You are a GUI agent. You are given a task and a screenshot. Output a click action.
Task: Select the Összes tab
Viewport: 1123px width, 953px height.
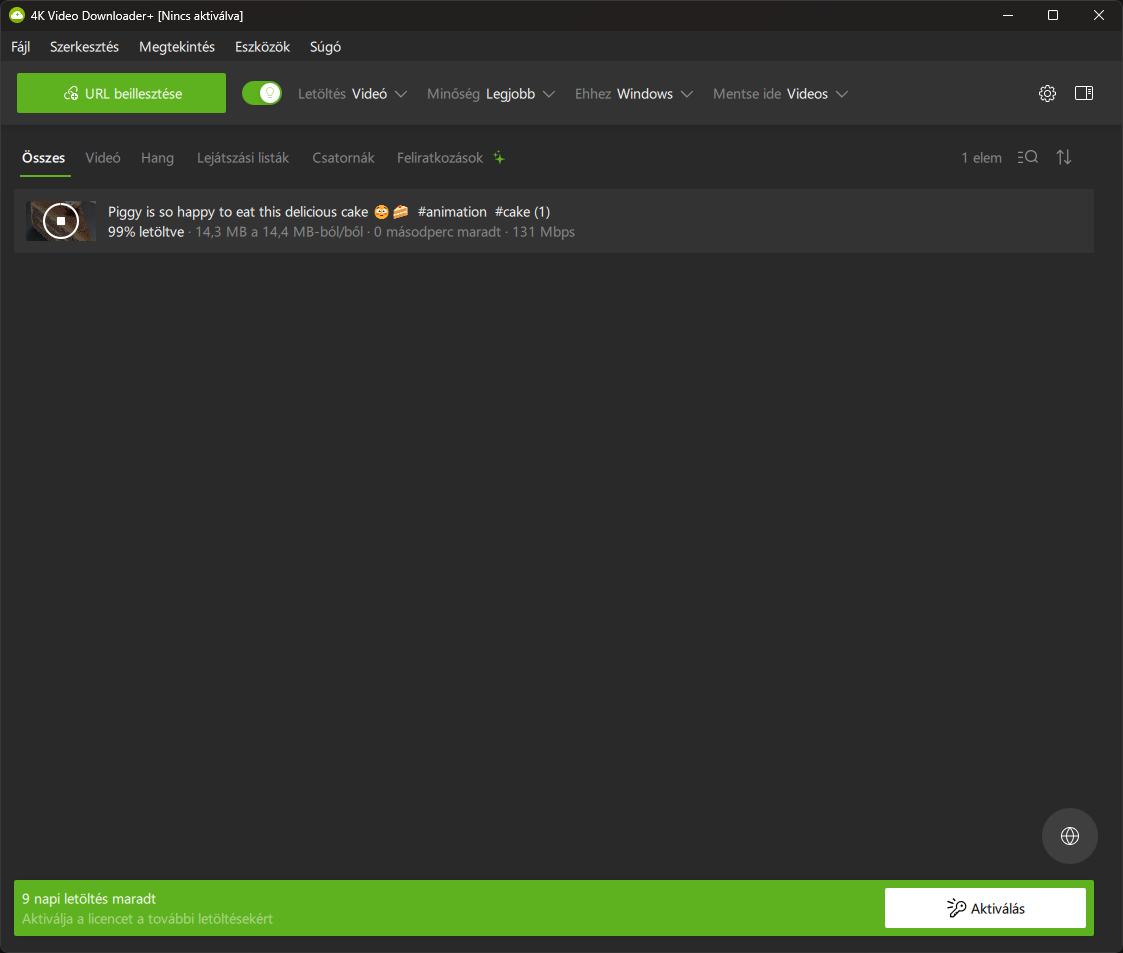44,158
